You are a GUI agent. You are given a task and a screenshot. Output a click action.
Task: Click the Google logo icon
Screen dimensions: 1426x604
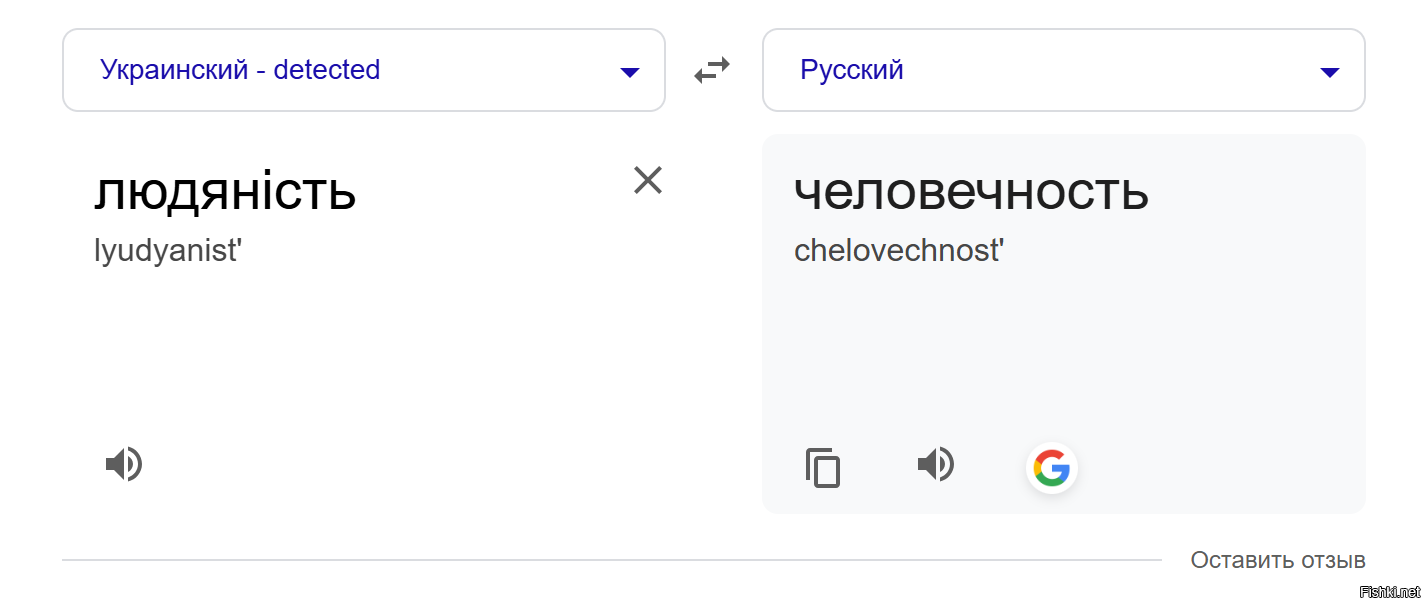[x=1051, y=466]
